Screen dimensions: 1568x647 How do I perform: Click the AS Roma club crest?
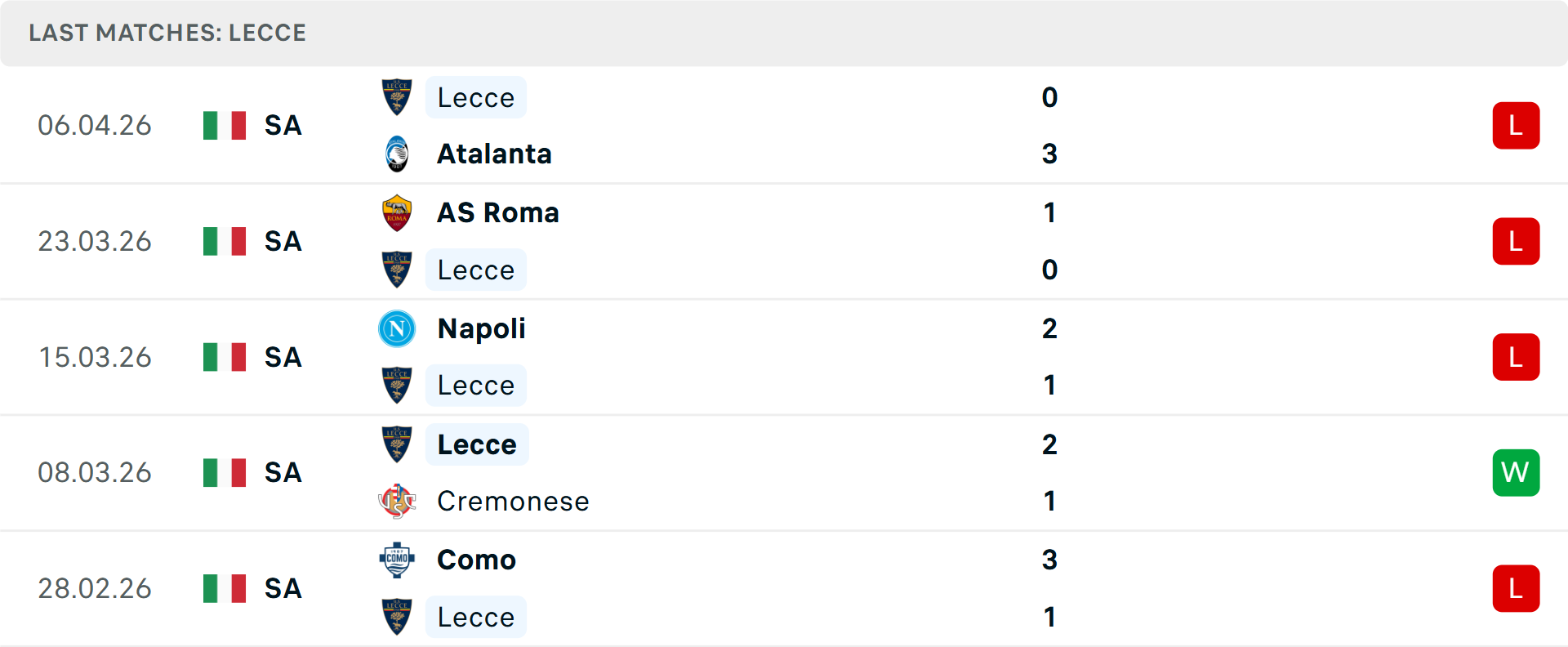(x=397, y=213)
